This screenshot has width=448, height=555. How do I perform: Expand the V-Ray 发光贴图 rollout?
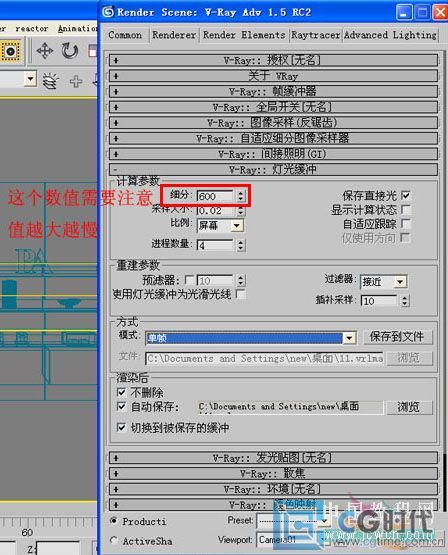click(x=273, y=458)
